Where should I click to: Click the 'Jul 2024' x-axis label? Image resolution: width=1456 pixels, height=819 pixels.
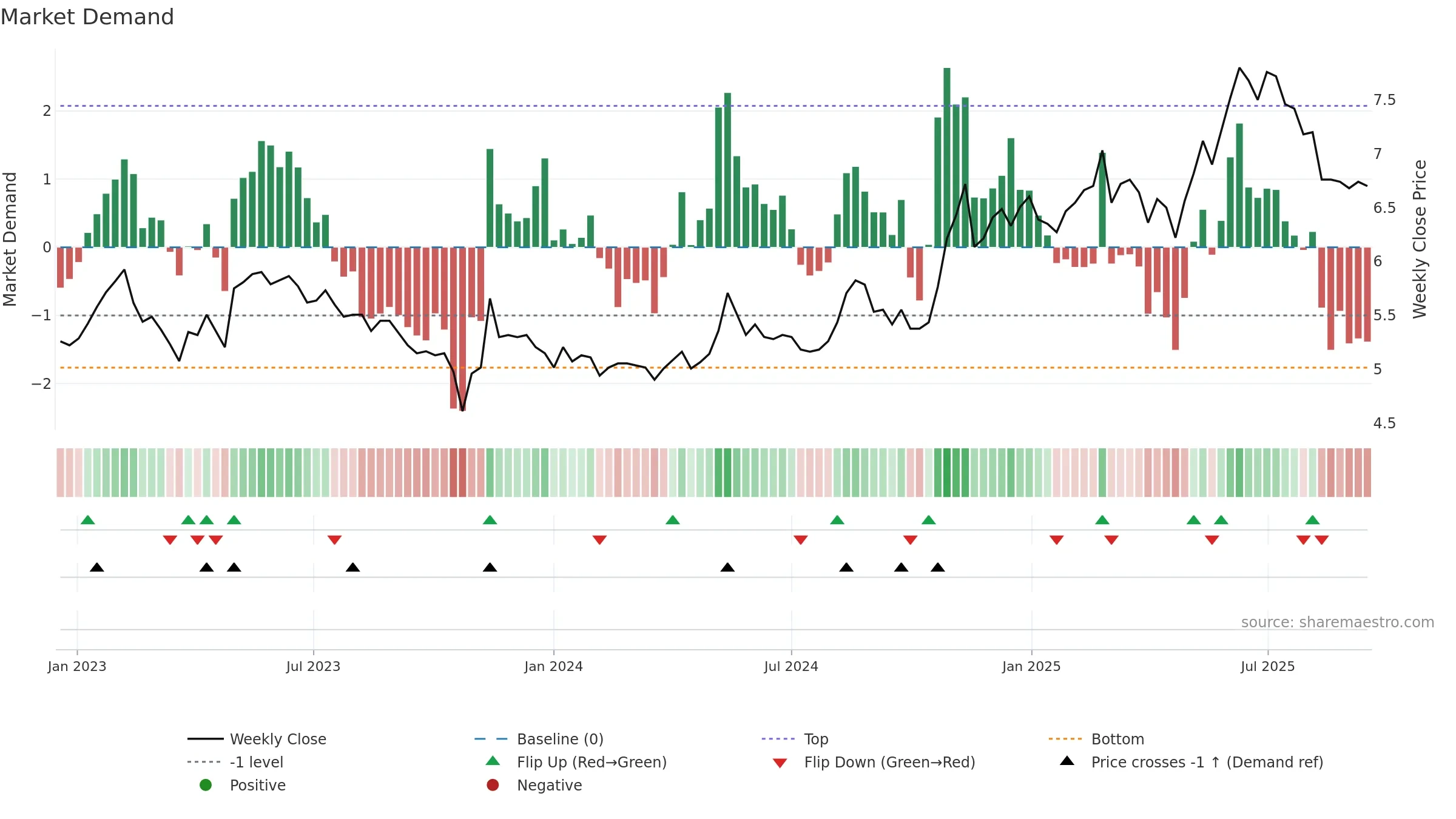coord(791,667)
